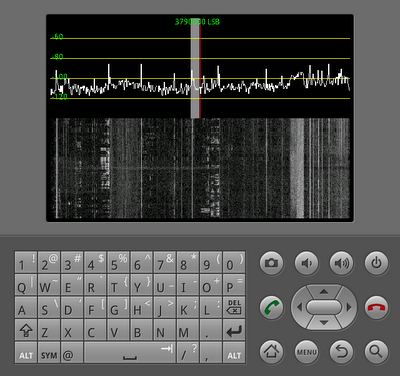Click the A key
Image resolution: width=400 pixels, height=376 pixels.
point(26,307)
